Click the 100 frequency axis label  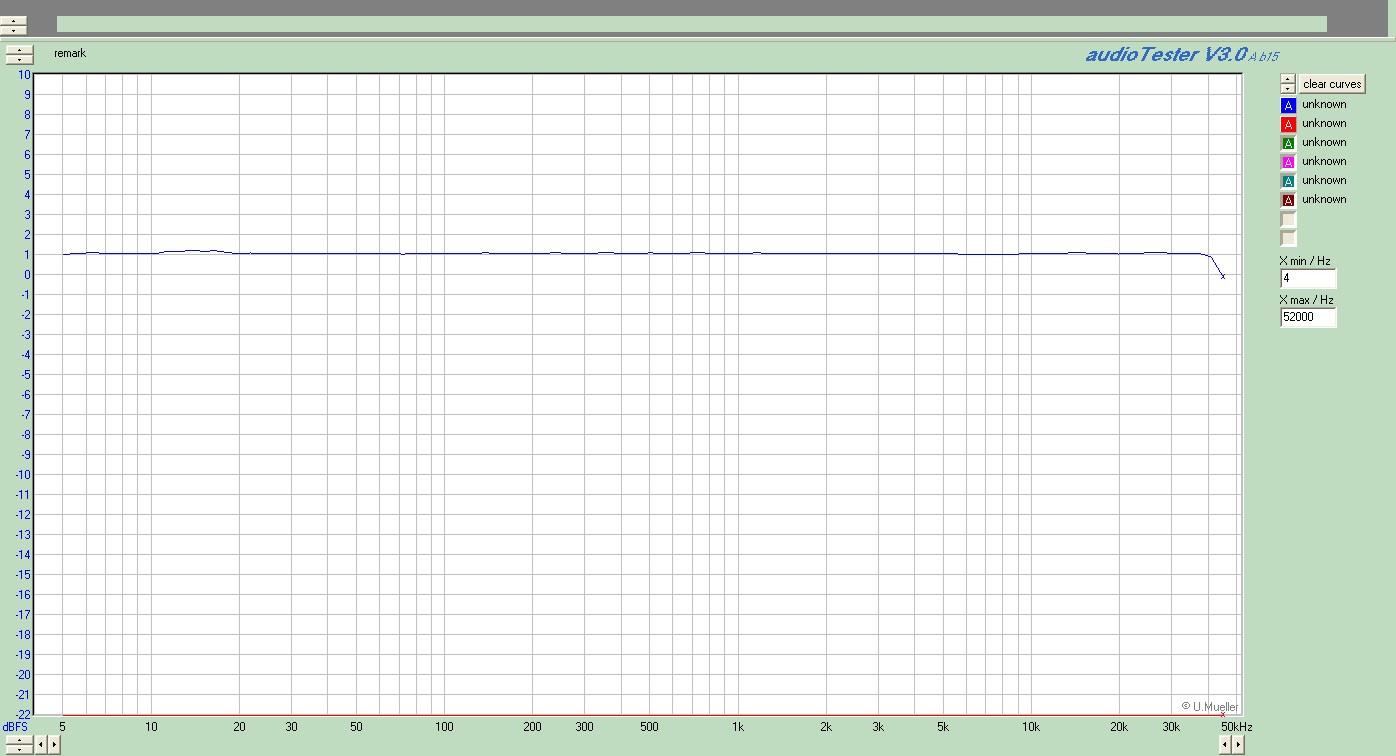pos(445,727)
